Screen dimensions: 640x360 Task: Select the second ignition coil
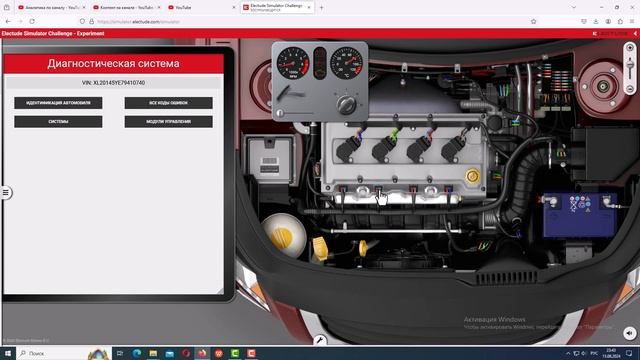(x=383, y=148)
